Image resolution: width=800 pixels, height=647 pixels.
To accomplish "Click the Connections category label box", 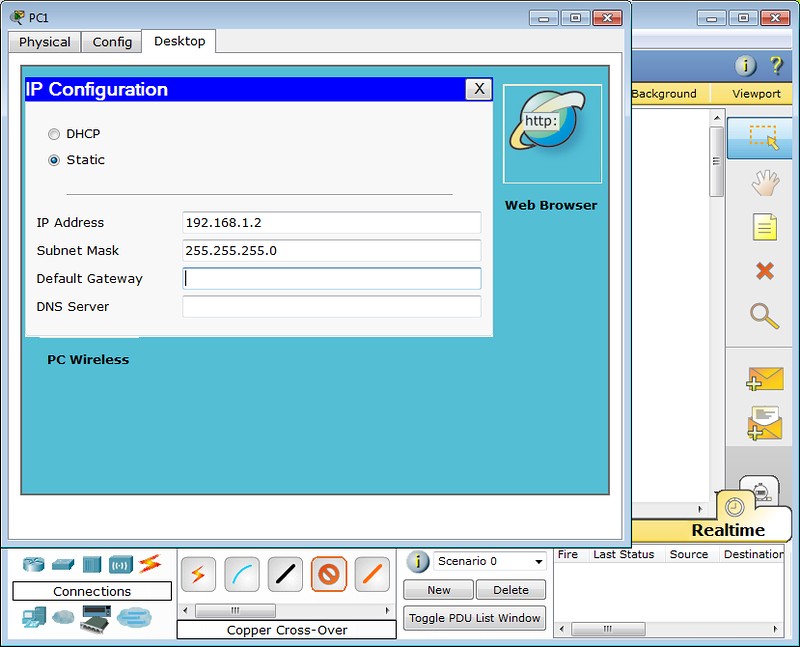I will [x=92, y=591].
